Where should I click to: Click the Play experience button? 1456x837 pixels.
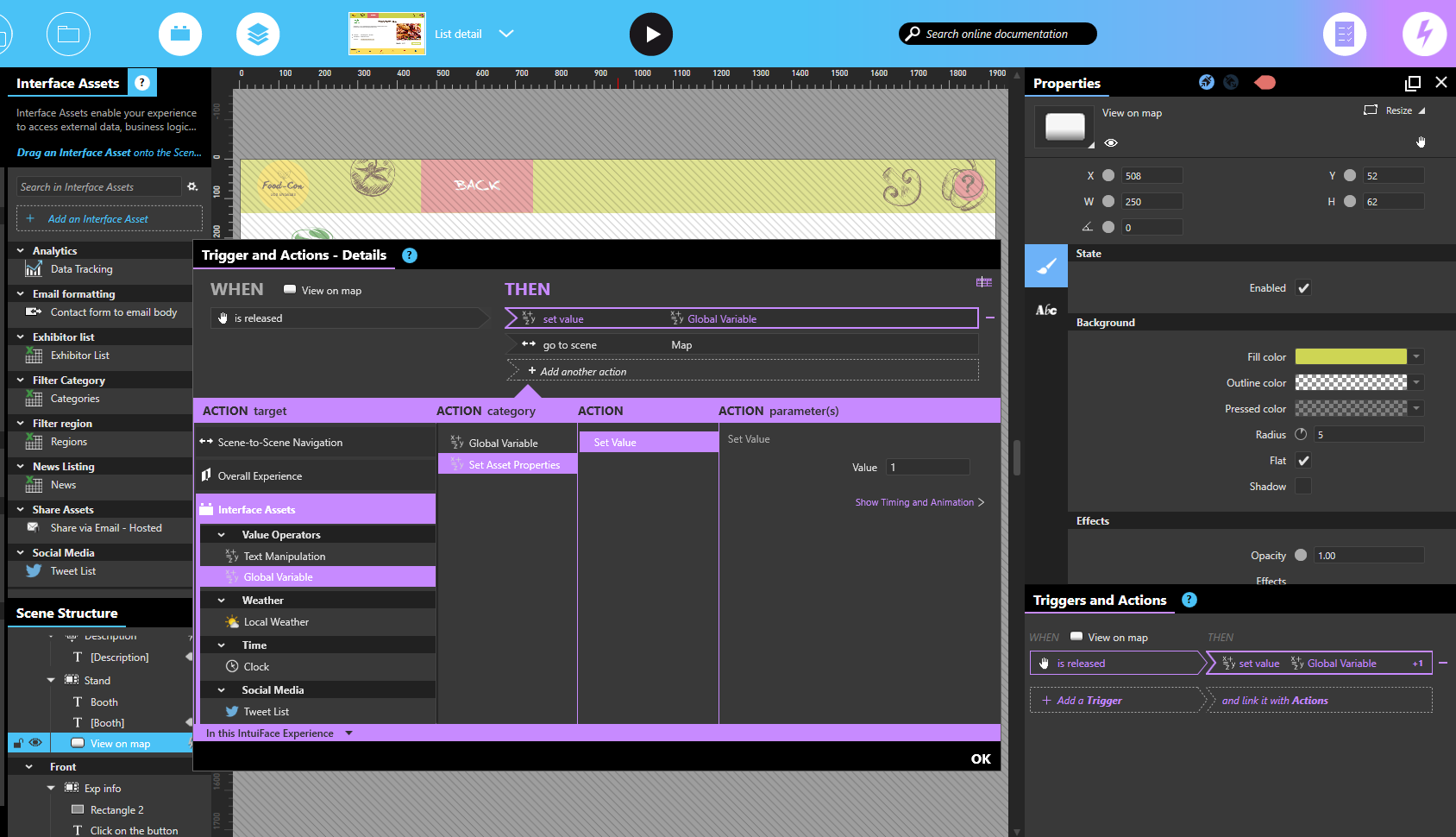(650, 35)
